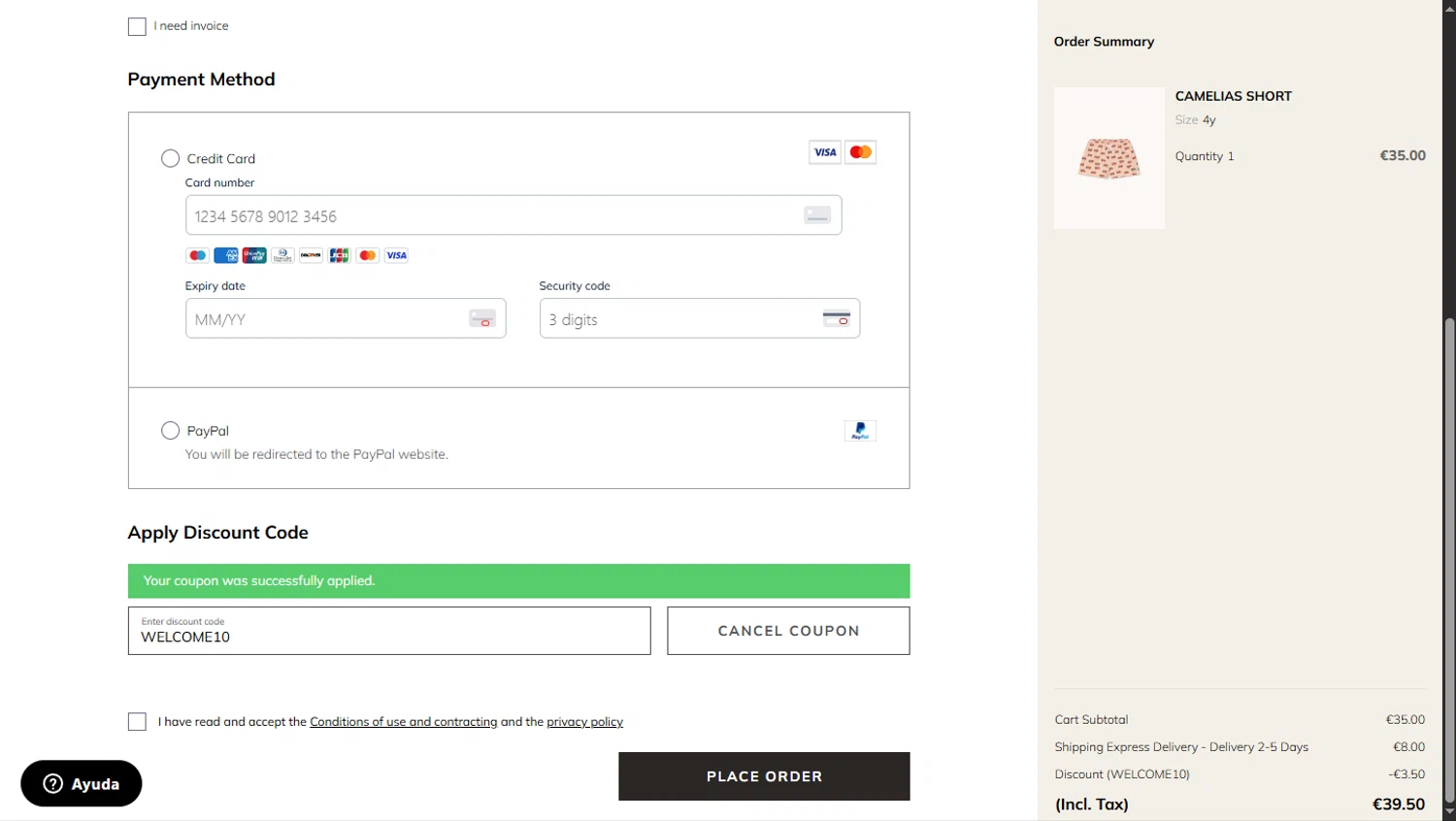The height and width of the screenshot is (821, 1456).
Task: Click the coupon successfully applied message
Action: coord(519,581)
